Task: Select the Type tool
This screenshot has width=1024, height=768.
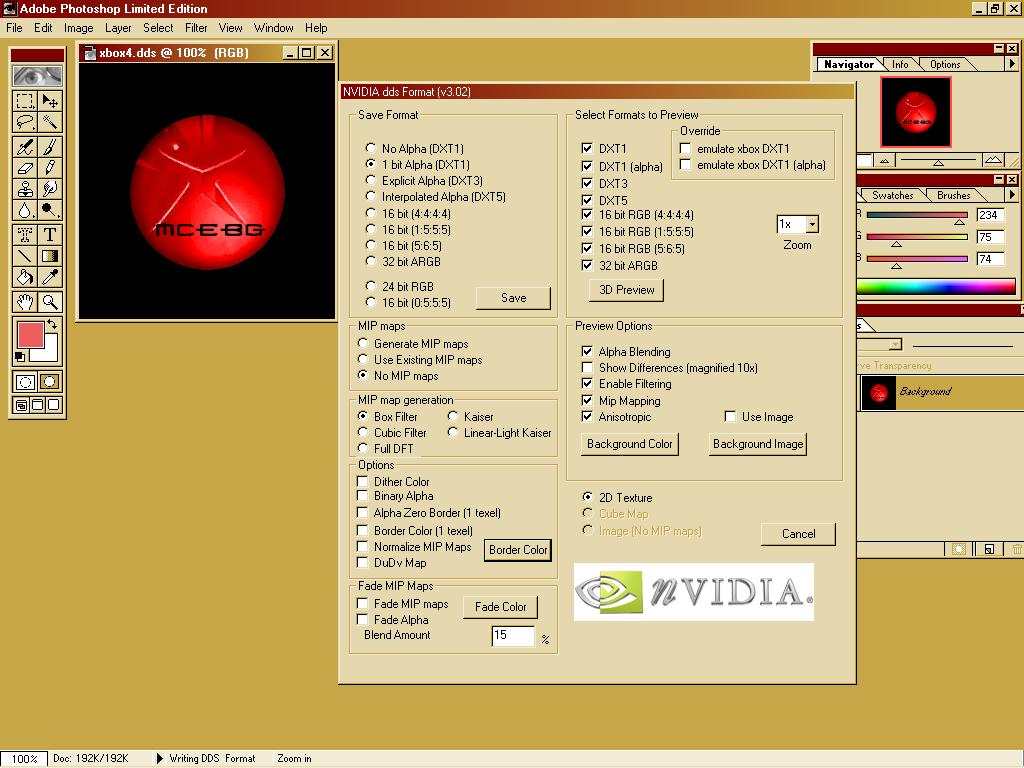Action: coord(49,235)
